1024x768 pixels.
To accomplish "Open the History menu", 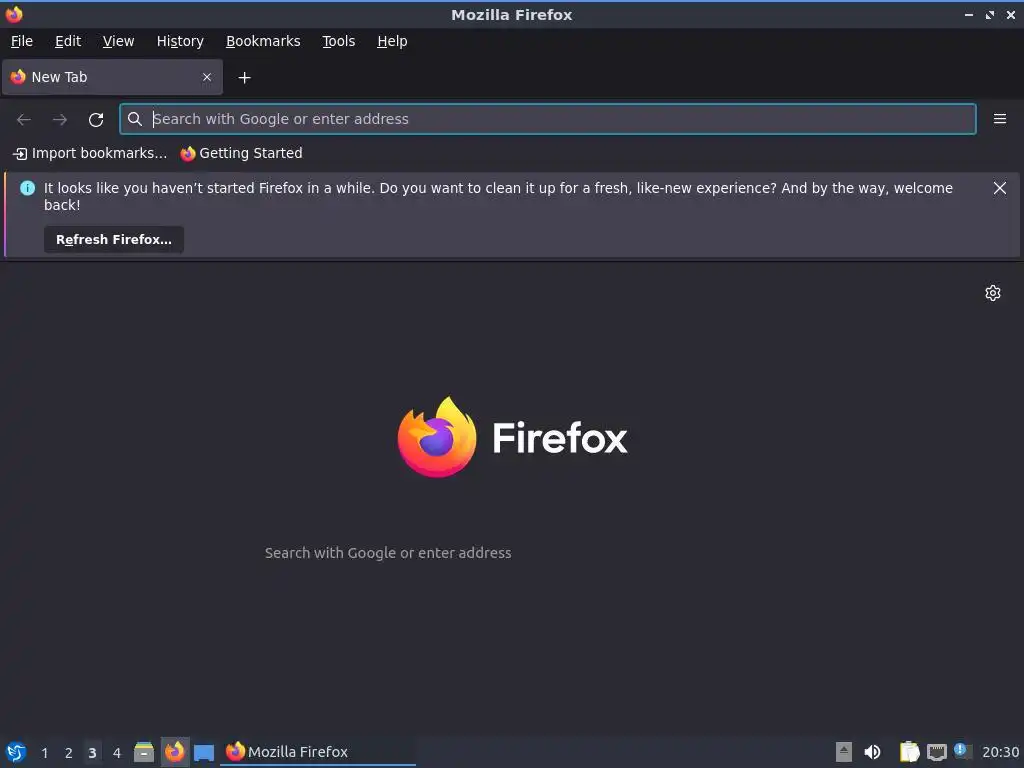I will coord(180,41).
